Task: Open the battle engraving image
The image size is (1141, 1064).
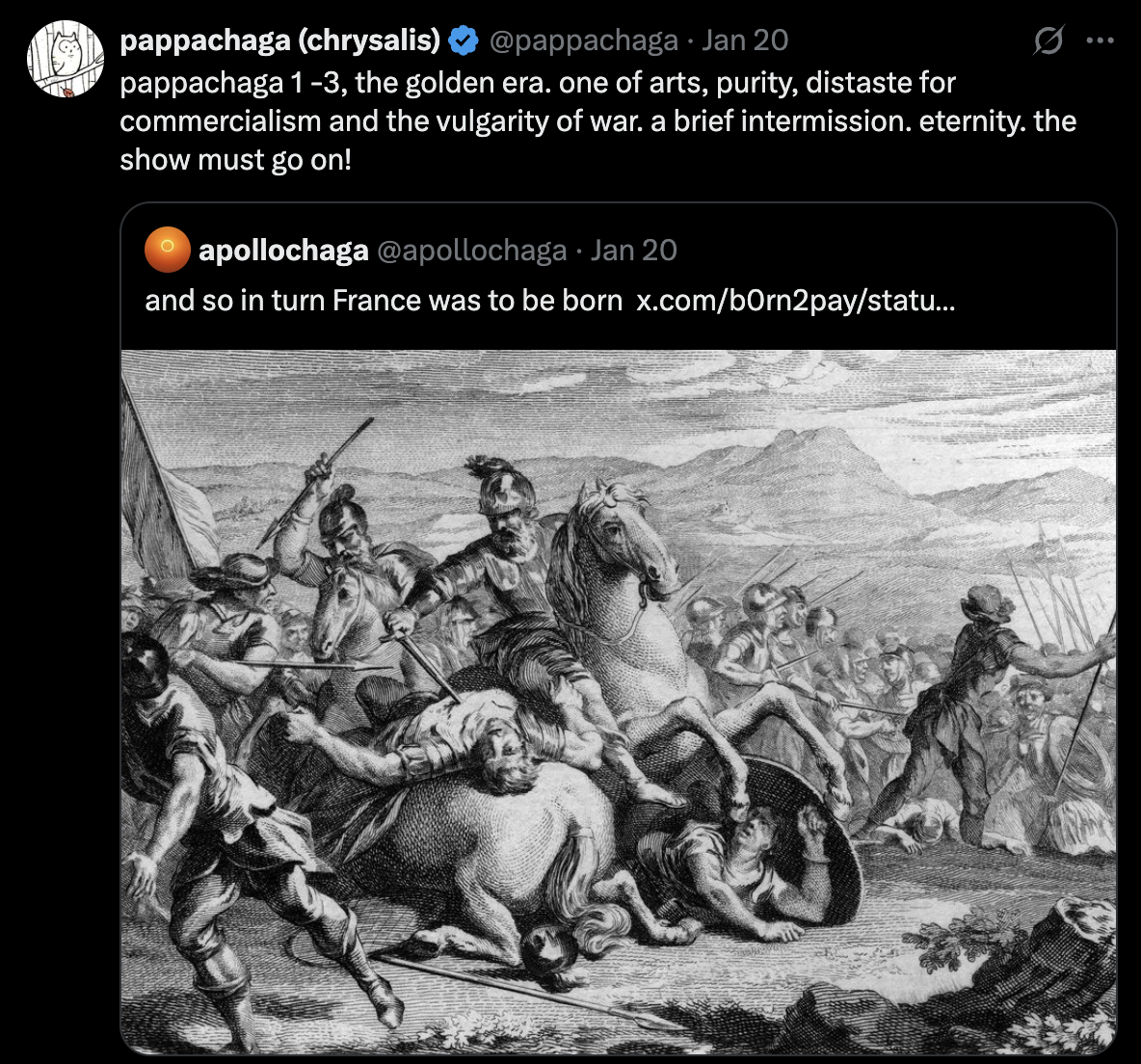Action: [x=618, y=701]
